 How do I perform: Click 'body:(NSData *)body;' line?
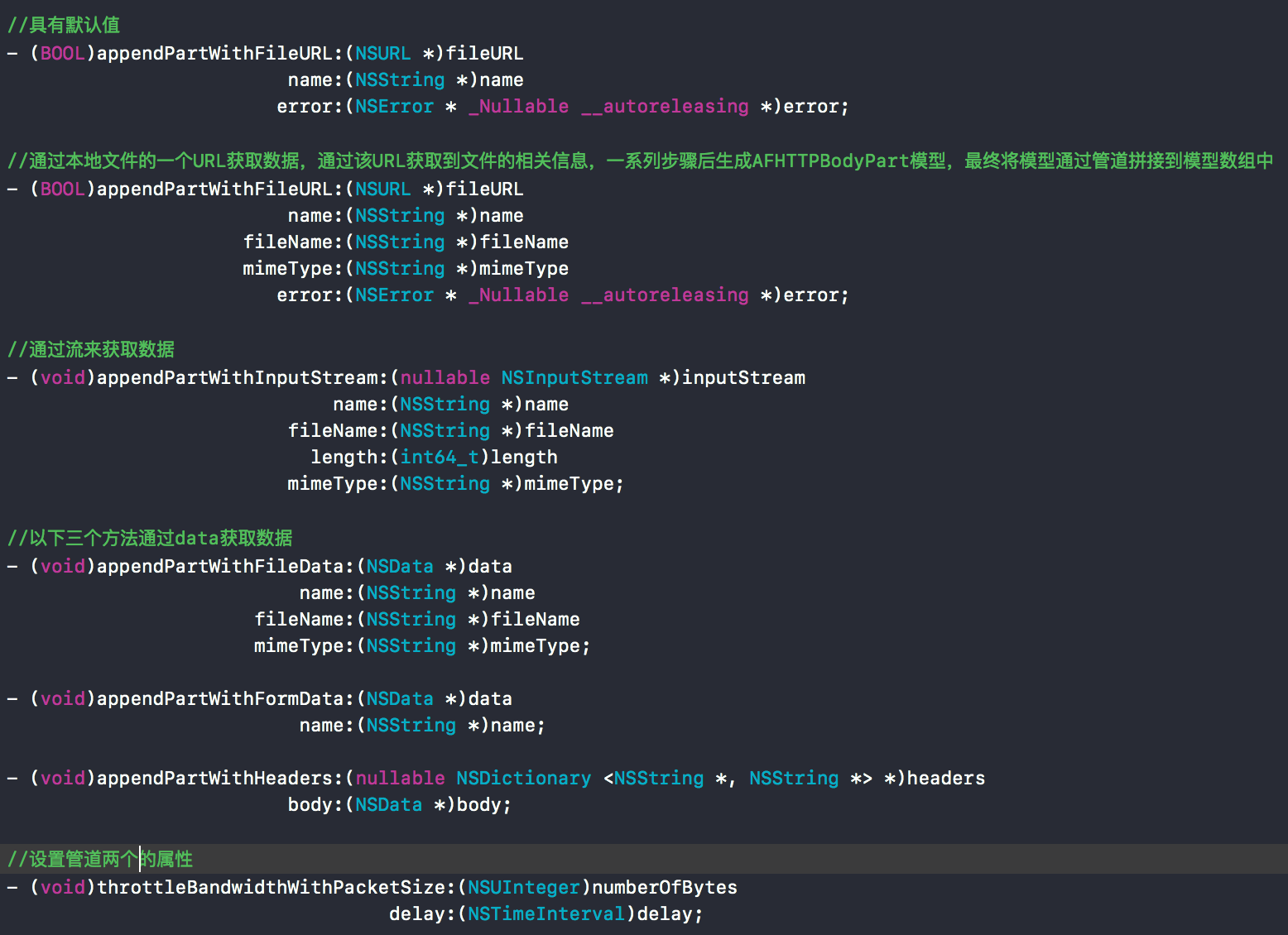point(400,804)
